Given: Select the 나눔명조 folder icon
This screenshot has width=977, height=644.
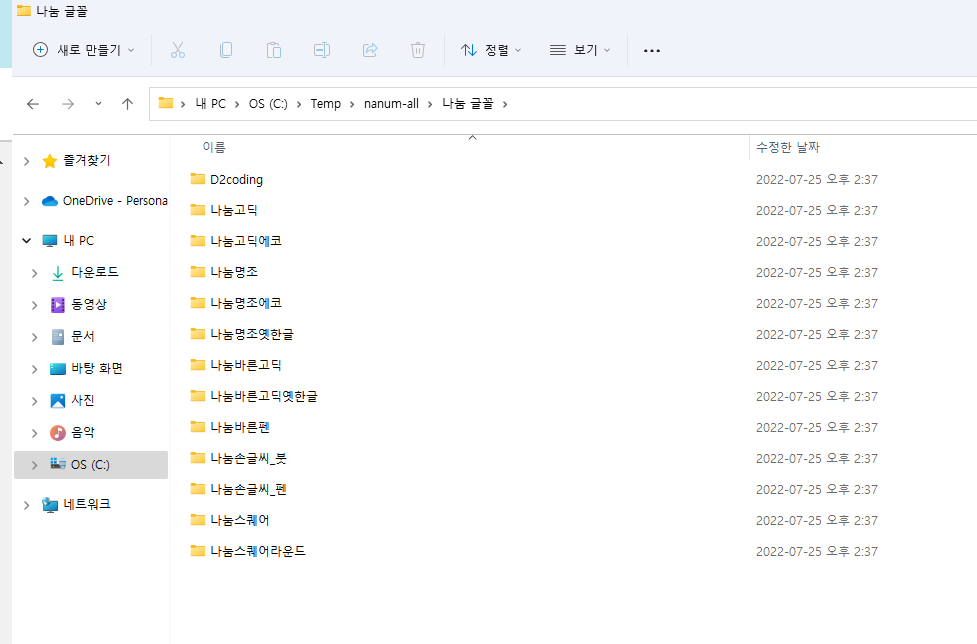Looking at the screenshot, I should [198, 272].
